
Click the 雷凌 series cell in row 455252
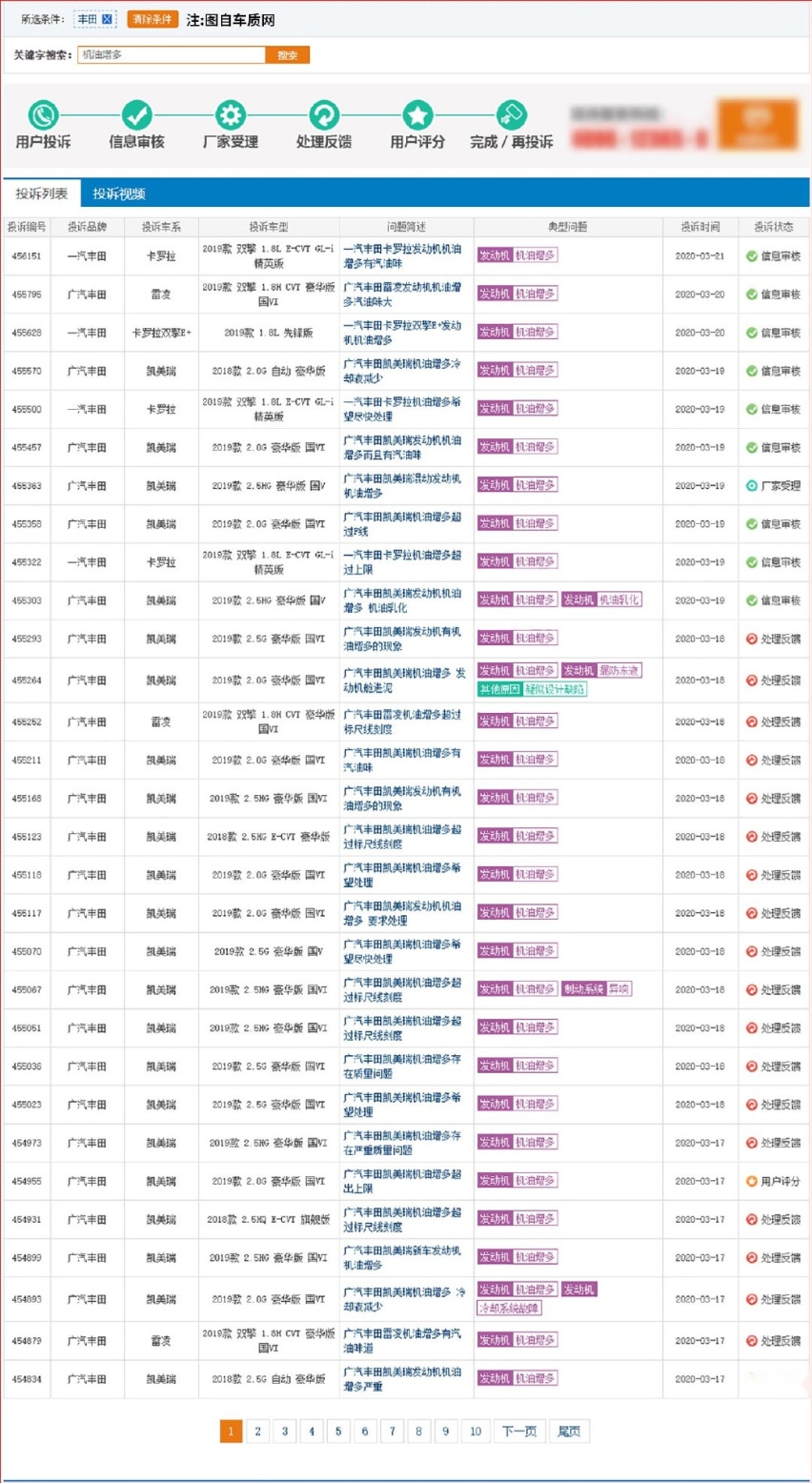coord(161,722)
